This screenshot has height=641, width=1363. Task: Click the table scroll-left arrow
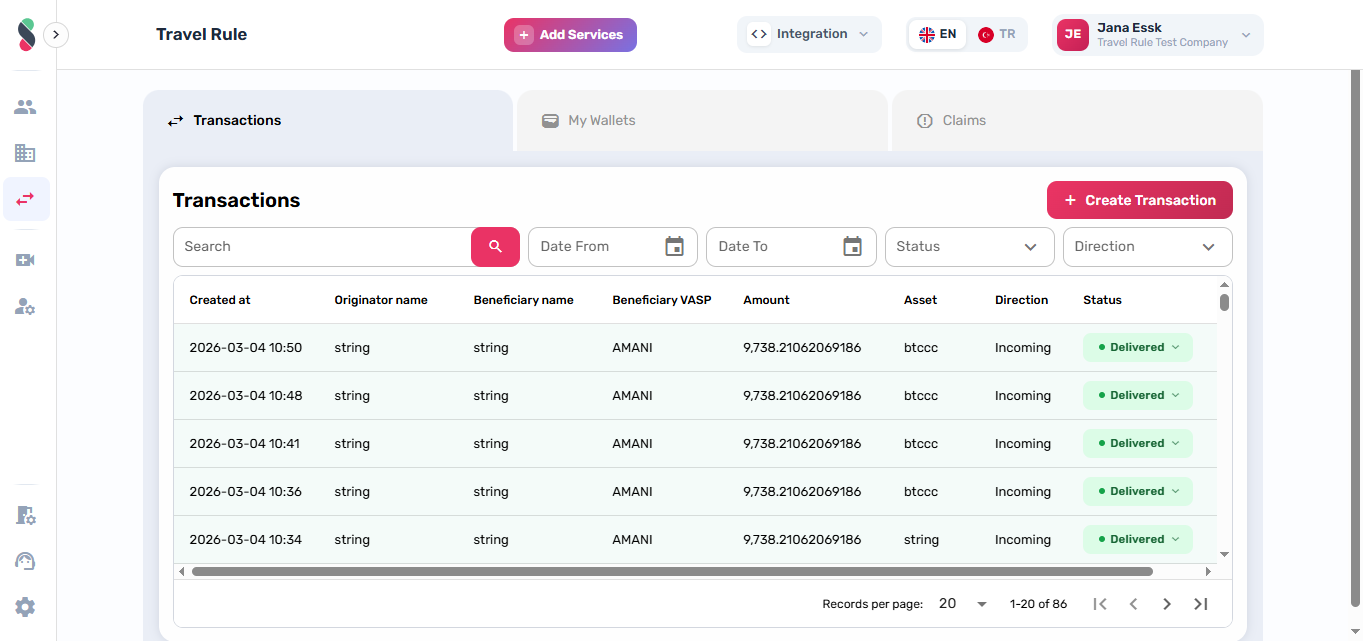pos(181,572)
